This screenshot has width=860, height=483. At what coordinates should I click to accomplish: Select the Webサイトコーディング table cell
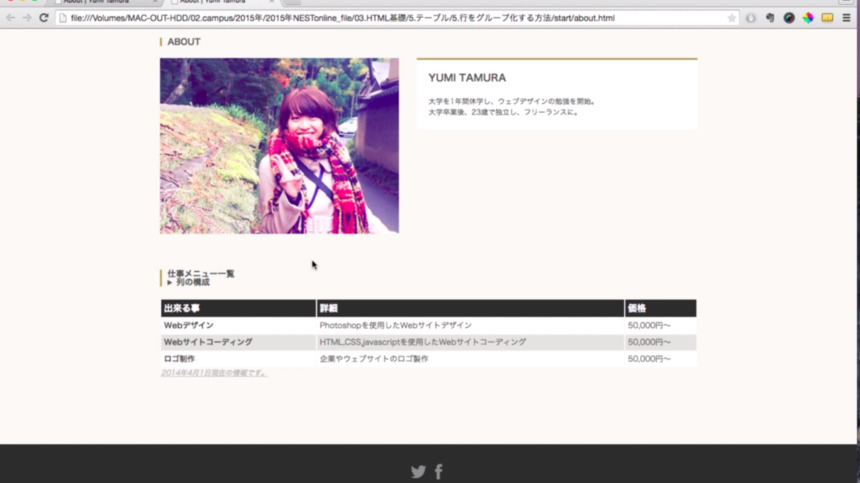tap(239, 342)
